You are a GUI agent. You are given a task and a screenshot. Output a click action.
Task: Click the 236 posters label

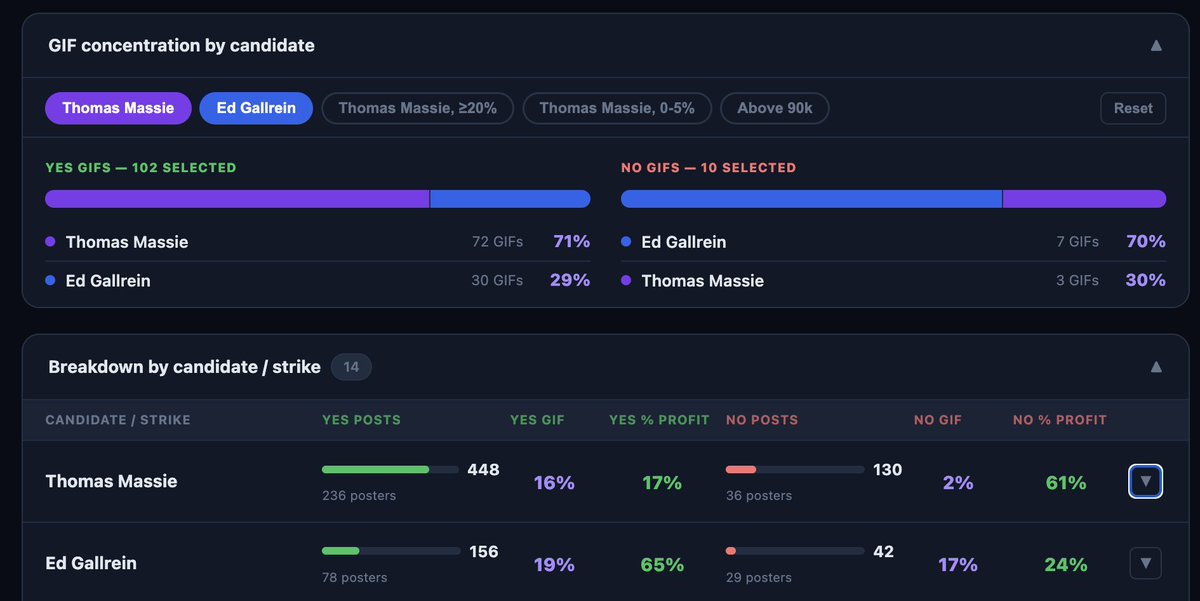tap(359, 495)
